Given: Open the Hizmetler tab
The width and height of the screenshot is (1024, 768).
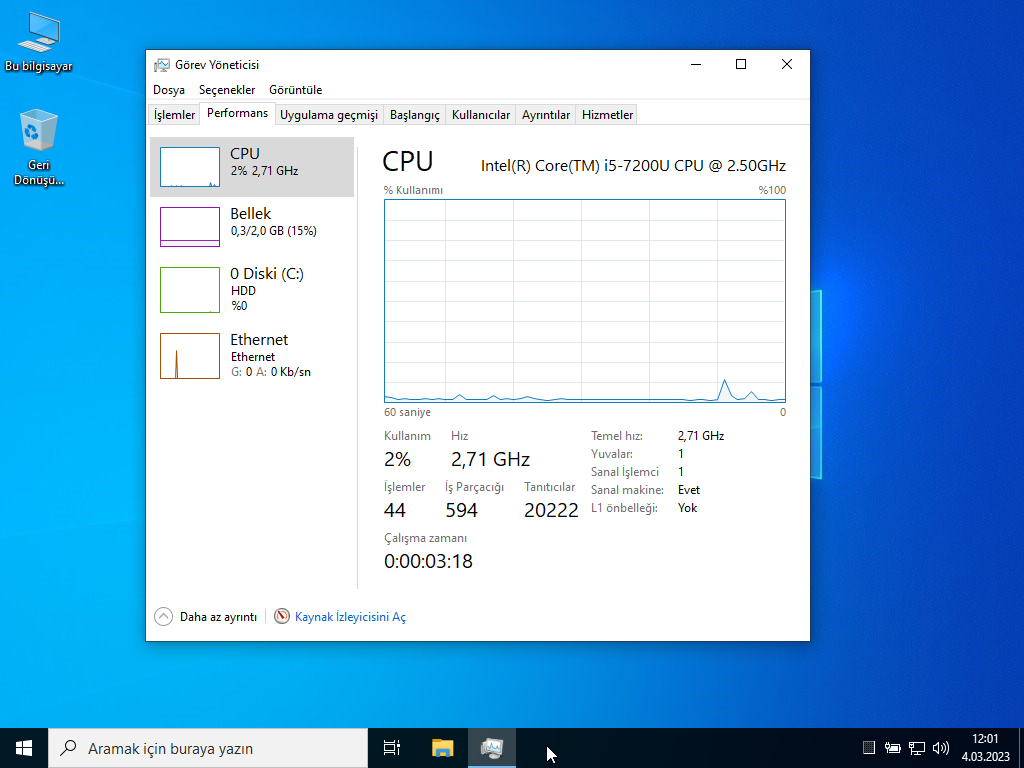Looking at the screenshot, I should [607, 115].
